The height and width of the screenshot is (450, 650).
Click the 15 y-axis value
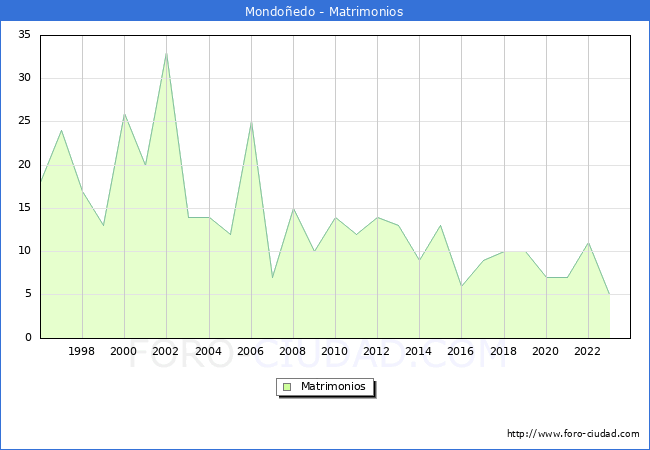24,208
